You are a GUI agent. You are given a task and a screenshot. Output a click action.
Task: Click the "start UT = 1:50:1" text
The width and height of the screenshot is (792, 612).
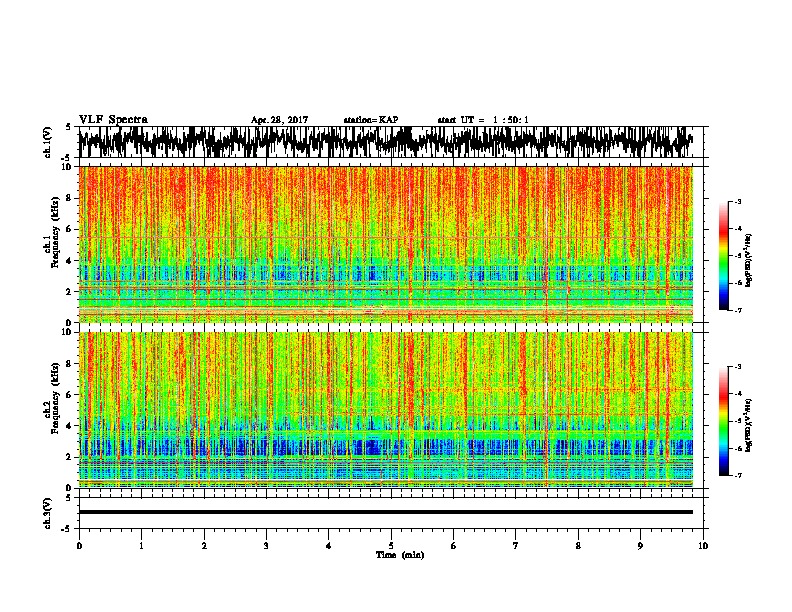click(483, 120)
